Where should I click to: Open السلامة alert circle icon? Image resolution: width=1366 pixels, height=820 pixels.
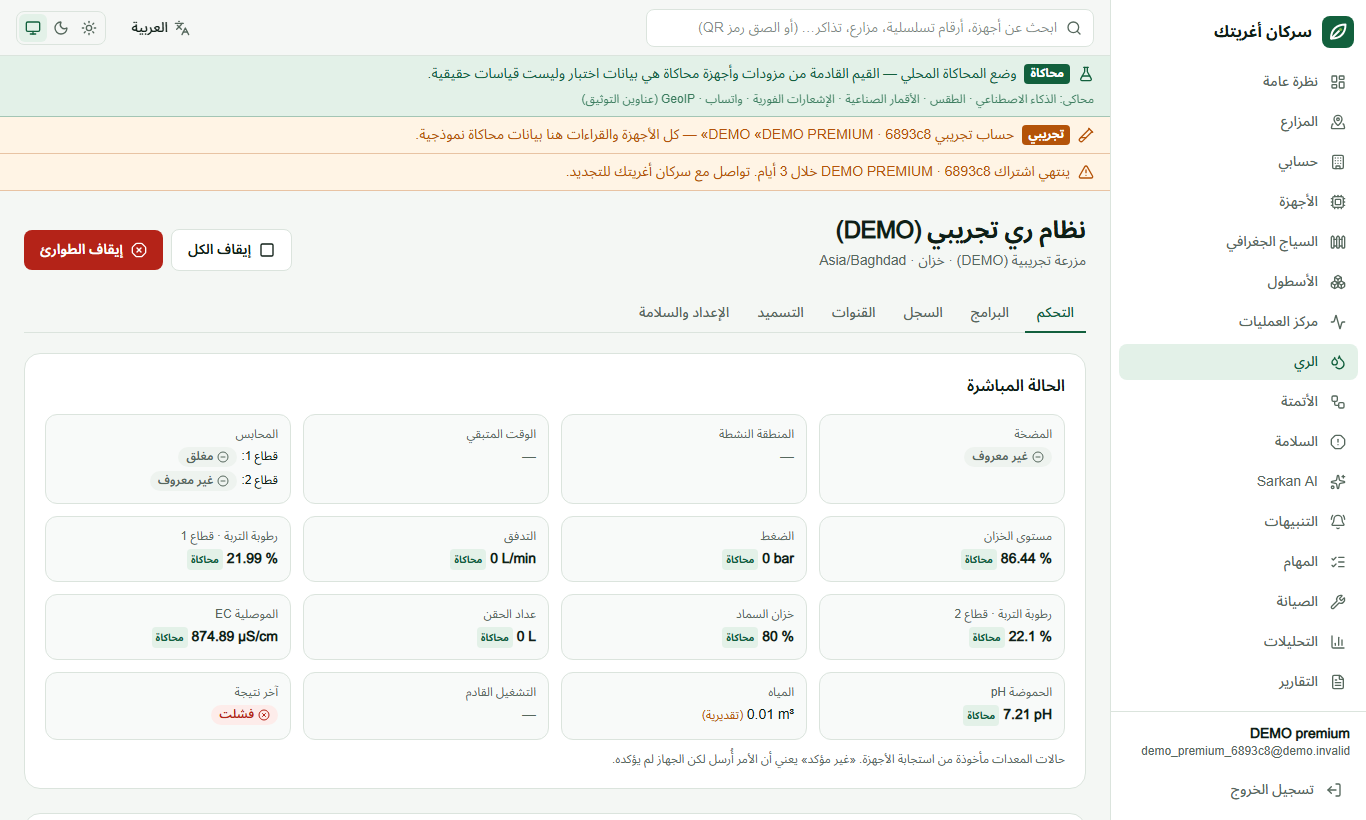pyautogui.click(x=1338, y=442)
